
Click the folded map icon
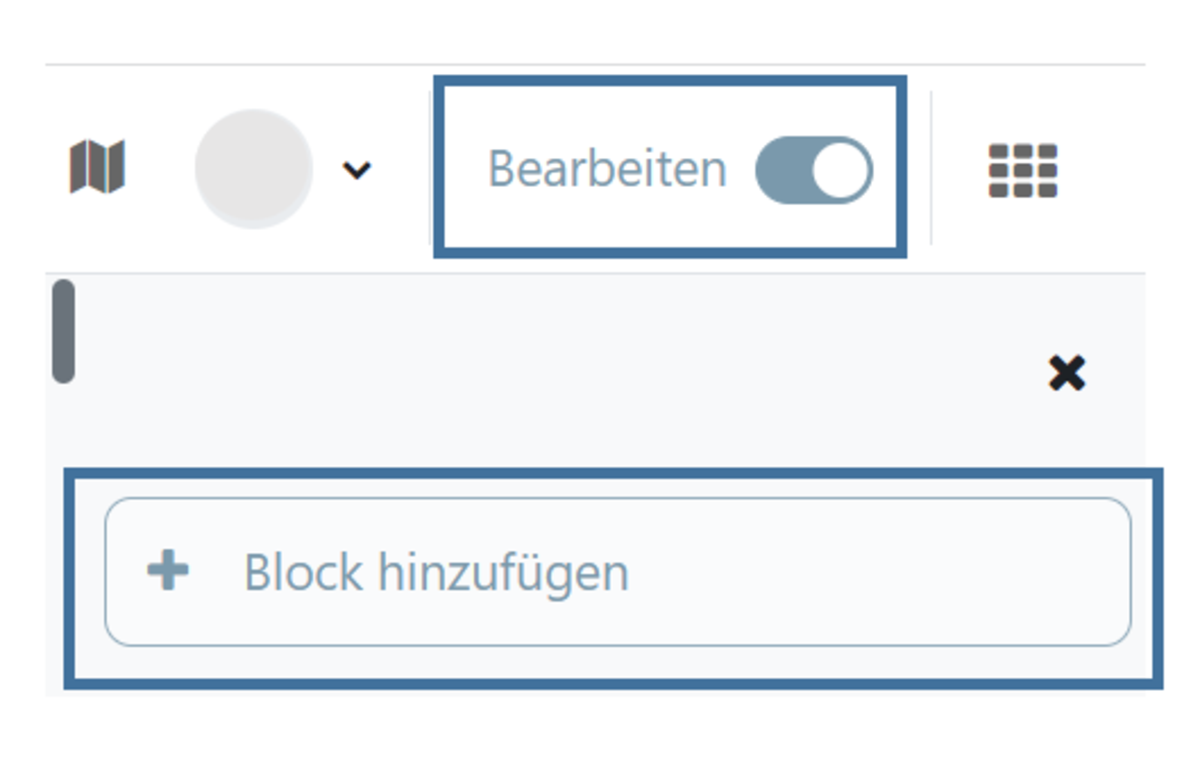[x=97, y=167]
